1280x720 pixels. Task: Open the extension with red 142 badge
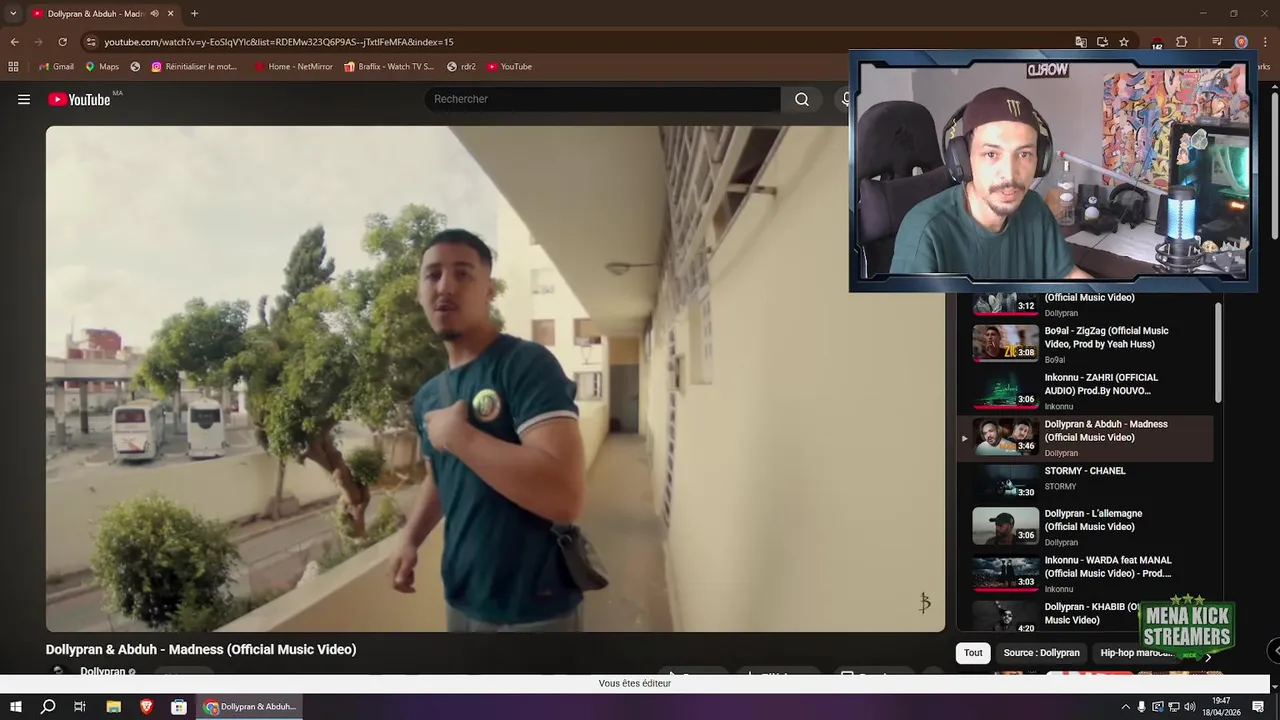[1157, 43]
